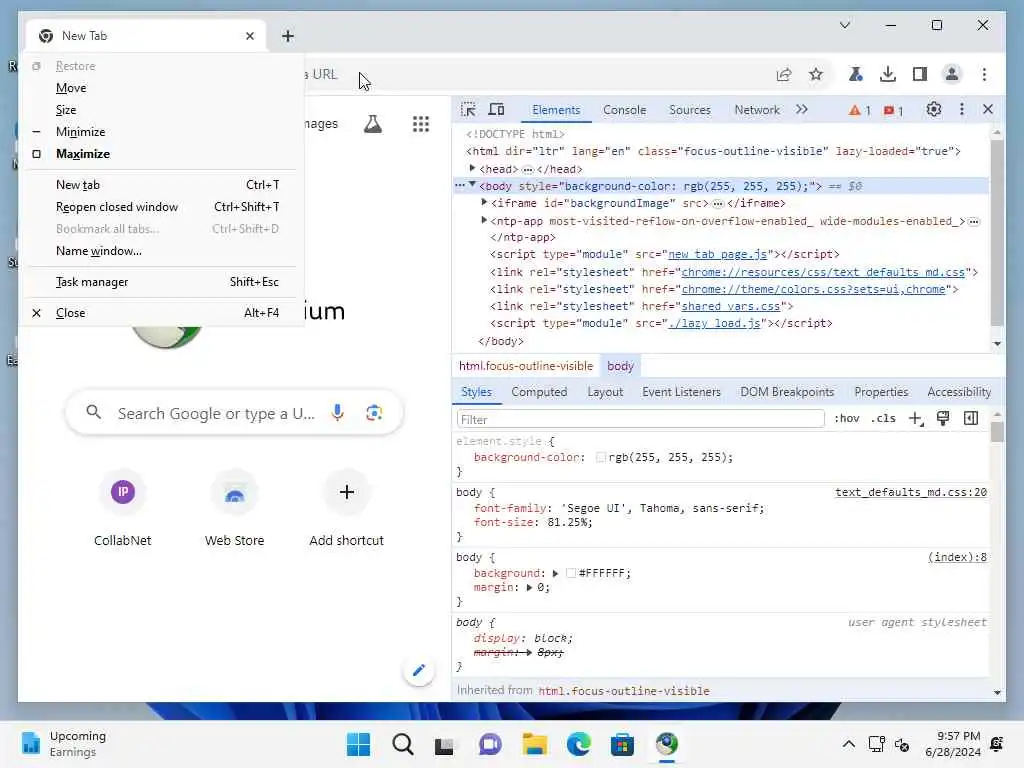Bookmark this tab with the star icon
This screenshot has height=768, width=1024.
click(816, 74)
